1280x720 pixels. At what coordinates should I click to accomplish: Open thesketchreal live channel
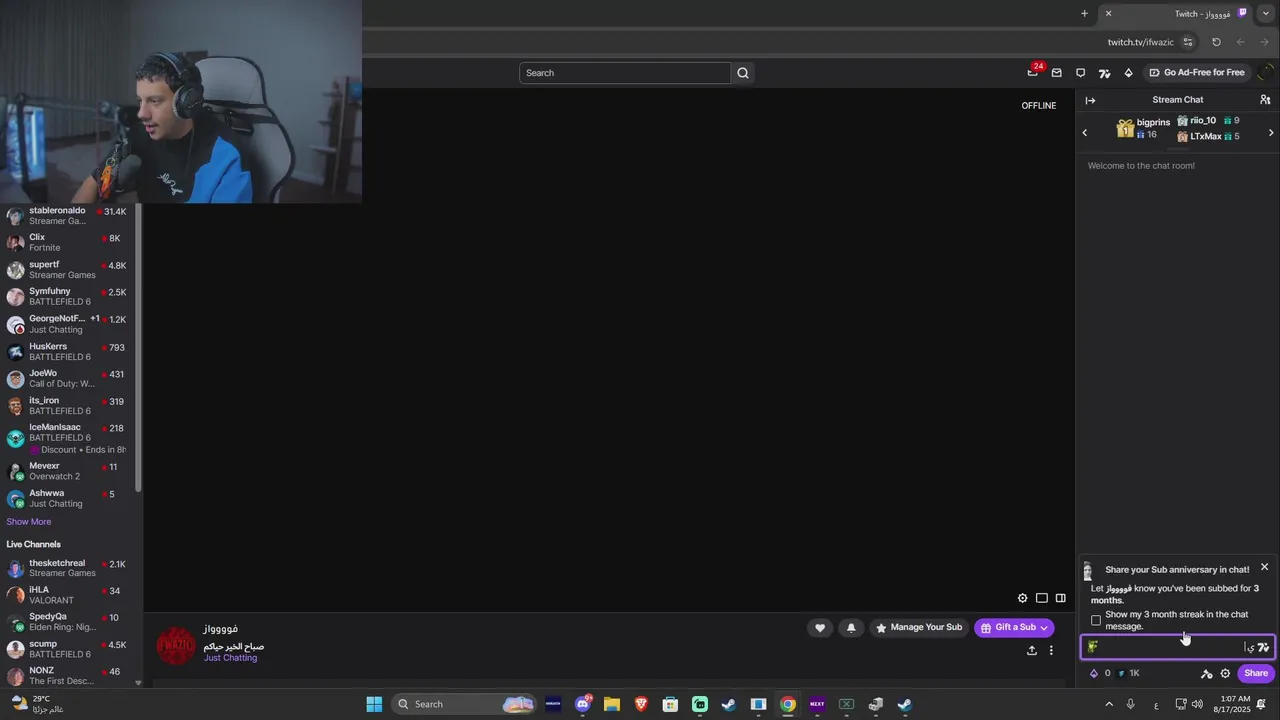point(69,568)
